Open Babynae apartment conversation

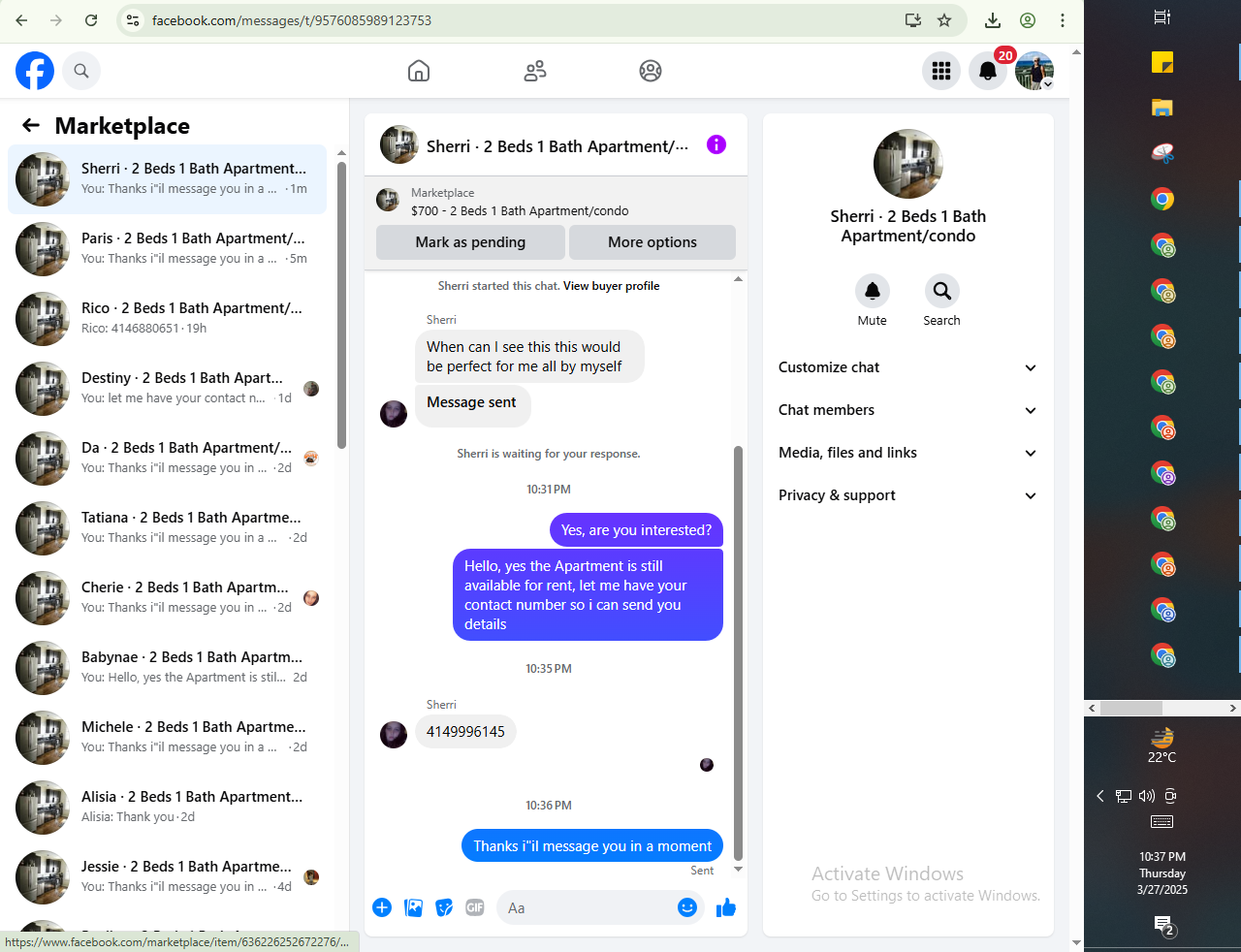(167, 667)
